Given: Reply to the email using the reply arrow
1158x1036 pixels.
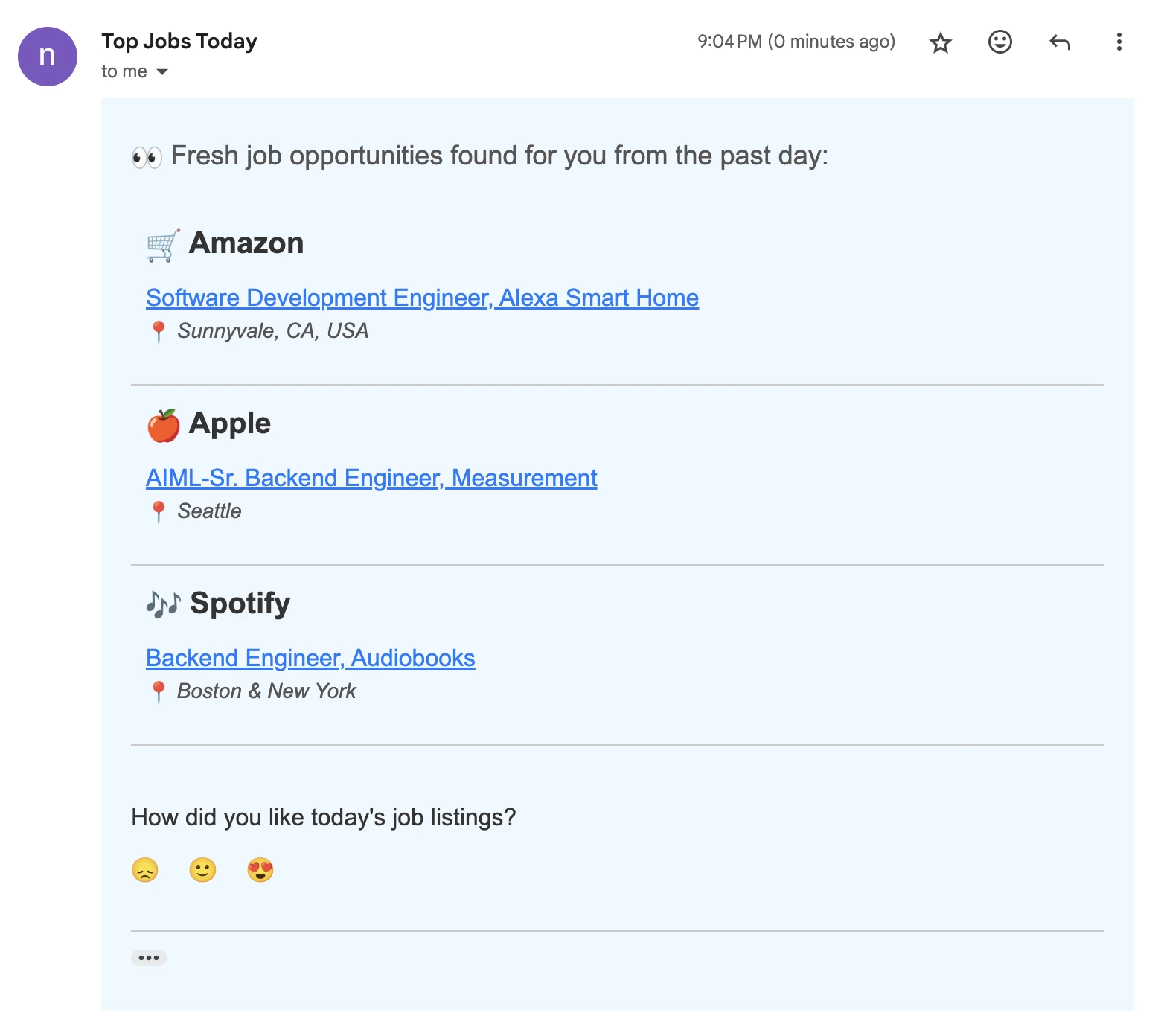Looking at the screenshot, I should [1060, 42].
